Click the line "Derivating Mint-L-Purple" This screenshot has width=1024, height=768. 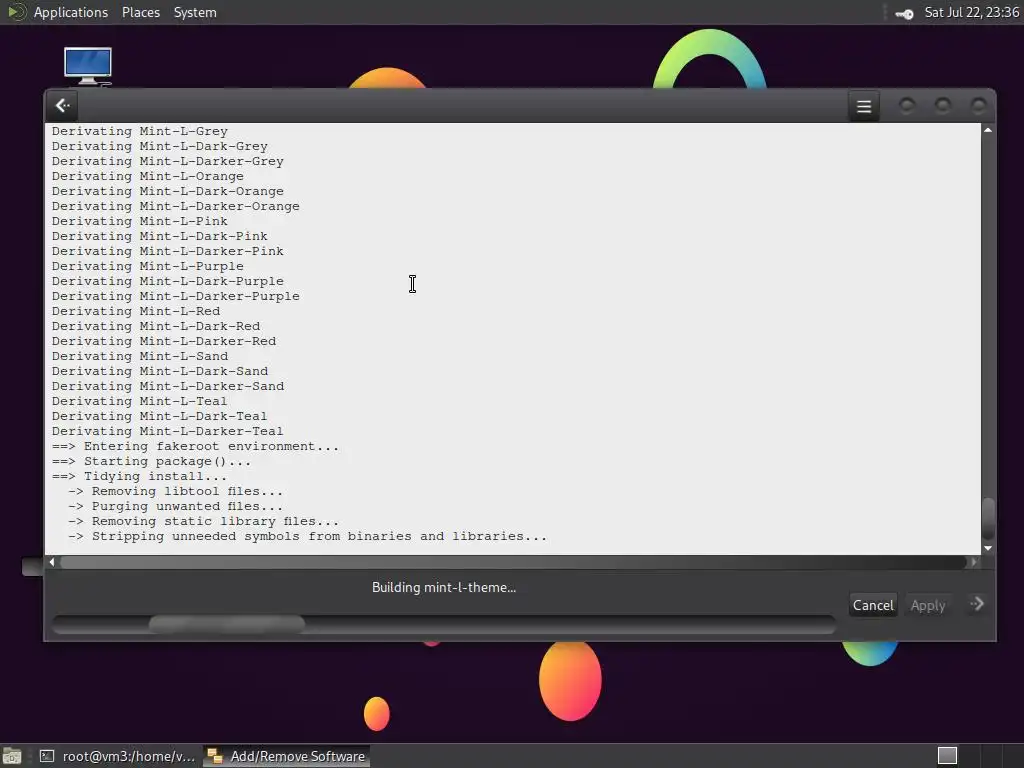[148, 266]
